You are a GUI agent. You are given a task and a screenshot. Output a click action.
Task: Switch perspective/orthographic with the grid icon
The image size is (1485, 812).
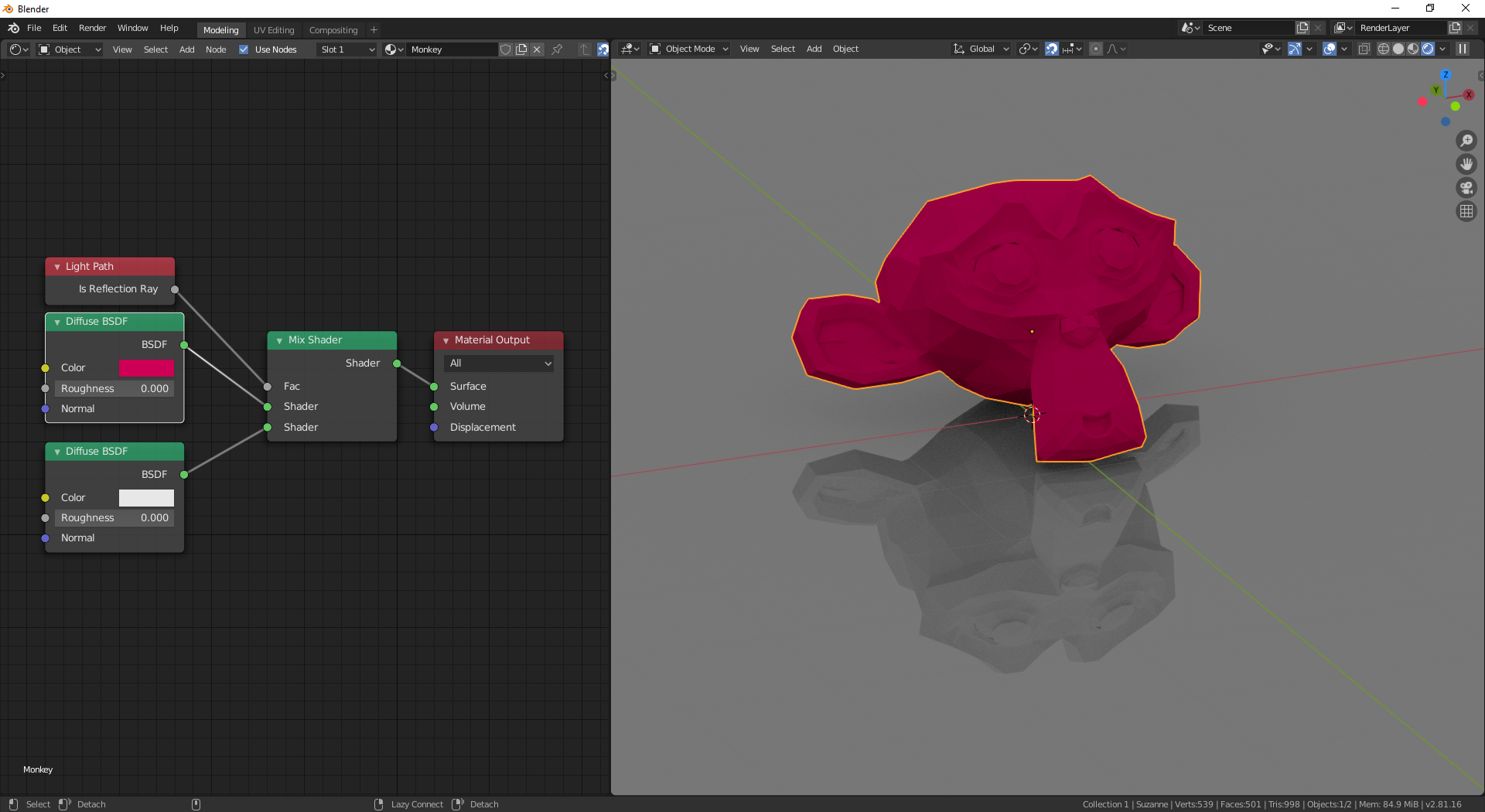pos(1466,211)
